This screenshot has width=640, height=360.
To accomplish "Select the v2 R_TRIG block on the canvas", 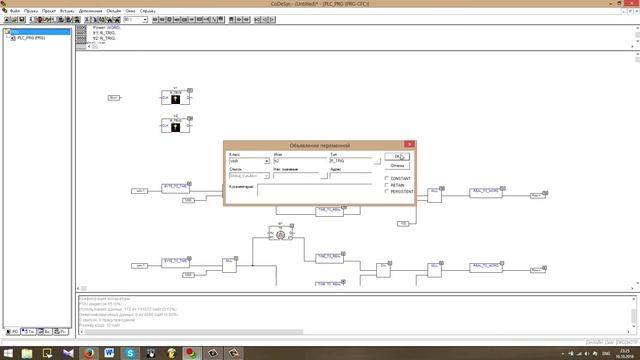I will point(176,125).
